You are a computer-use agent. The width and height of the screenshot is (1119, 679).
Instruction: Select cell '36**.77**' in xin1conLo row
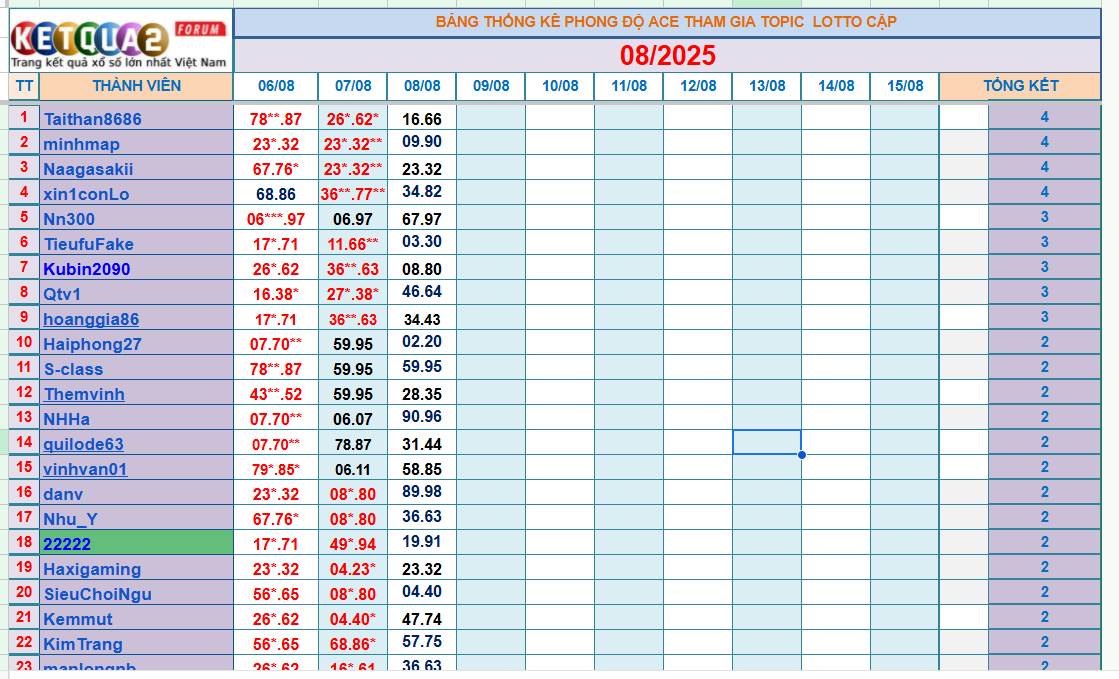point(353,193)
